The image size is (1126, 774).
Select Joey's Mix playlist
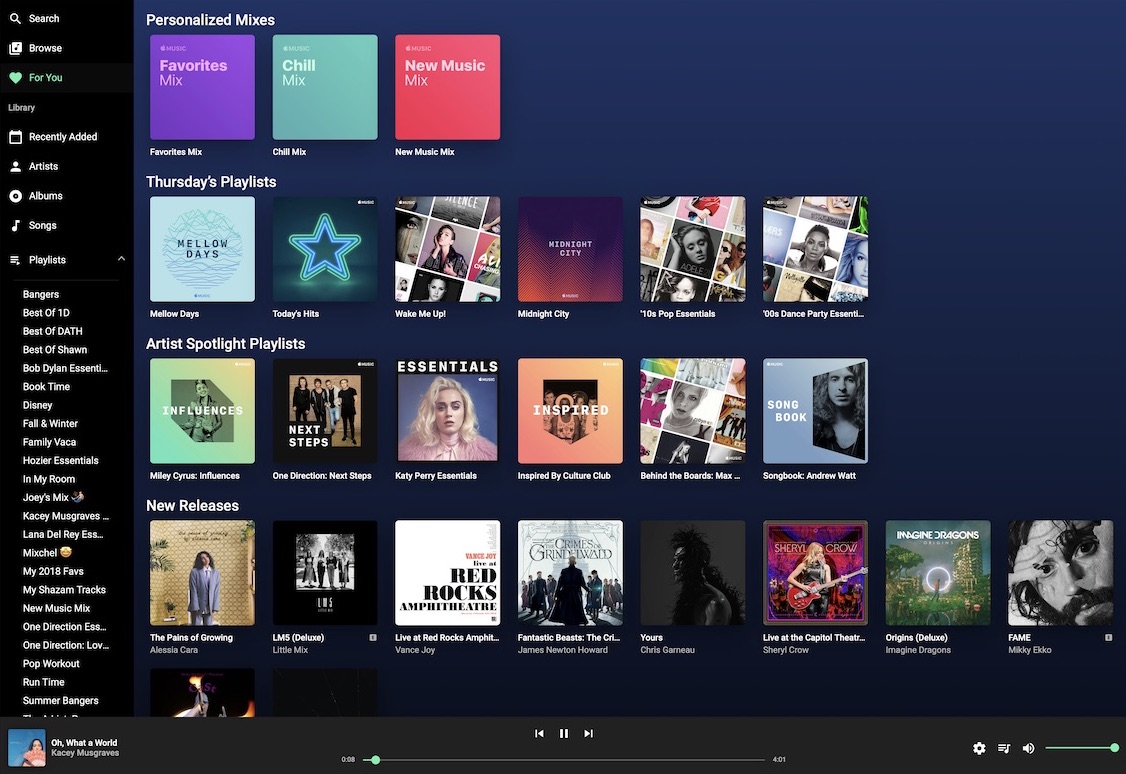click(53, 497)
